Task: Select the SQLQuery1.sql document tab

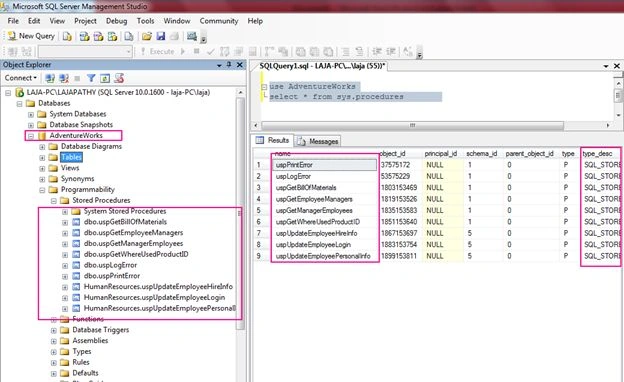Action: [322, 66]
